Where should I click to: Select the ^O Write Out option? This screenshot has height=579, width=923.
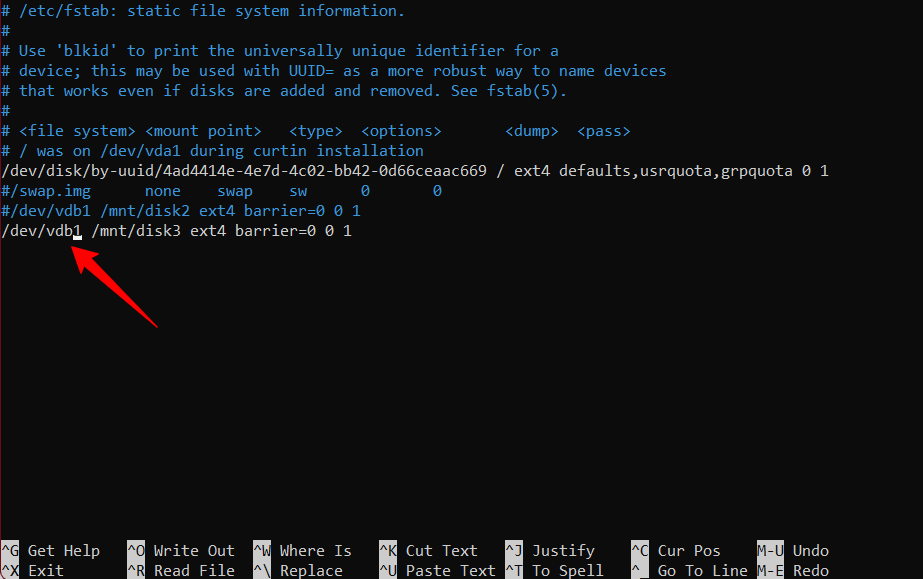tap(181, 551)
